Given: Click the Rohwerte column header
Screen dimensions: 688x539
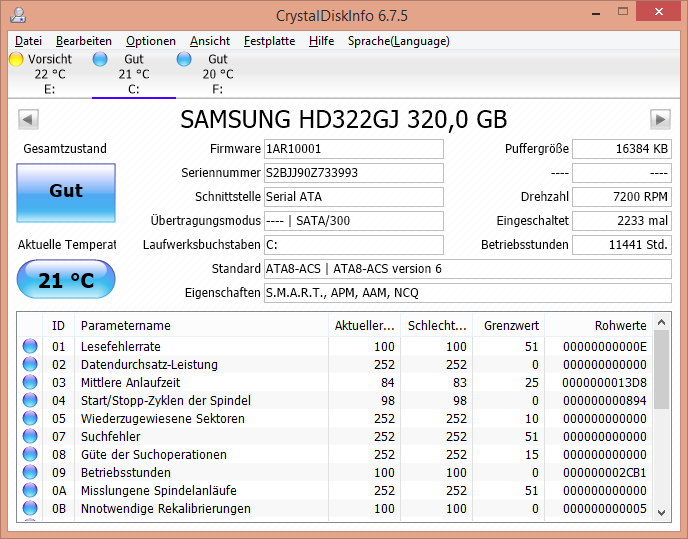Looking at the screenshot, I should (598, 325).
